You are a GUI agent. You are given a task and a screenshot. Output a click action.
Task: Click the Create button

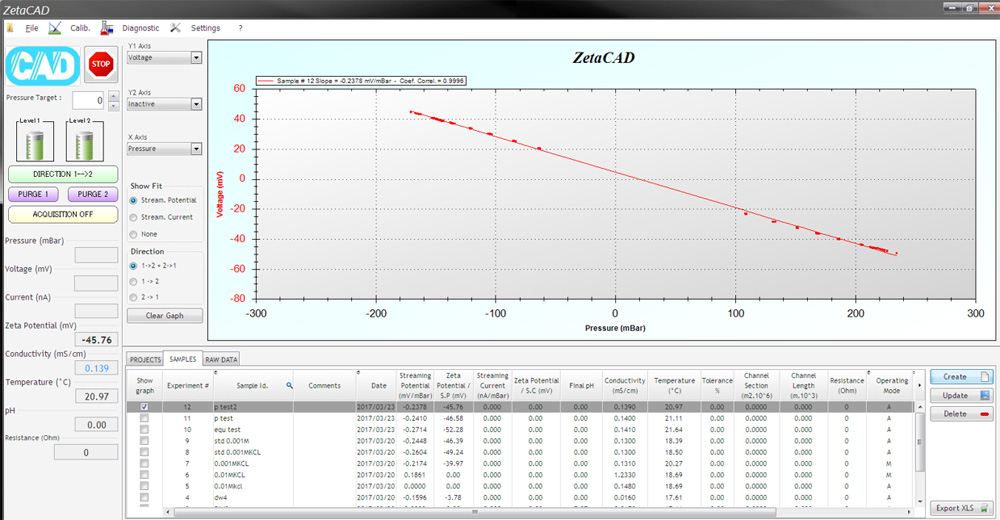[x=961, y=376]
